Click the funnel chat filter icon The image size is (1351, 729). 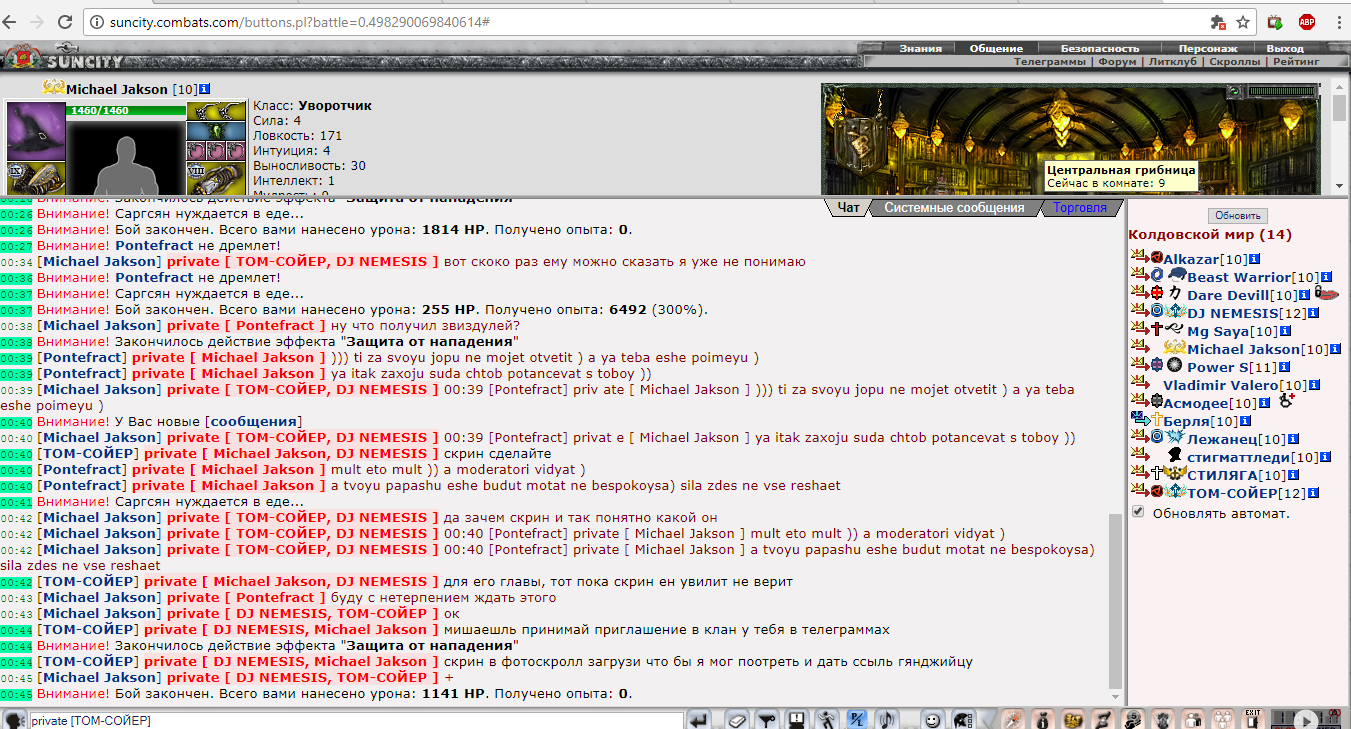pyautogui.click(x=767, y=719)
